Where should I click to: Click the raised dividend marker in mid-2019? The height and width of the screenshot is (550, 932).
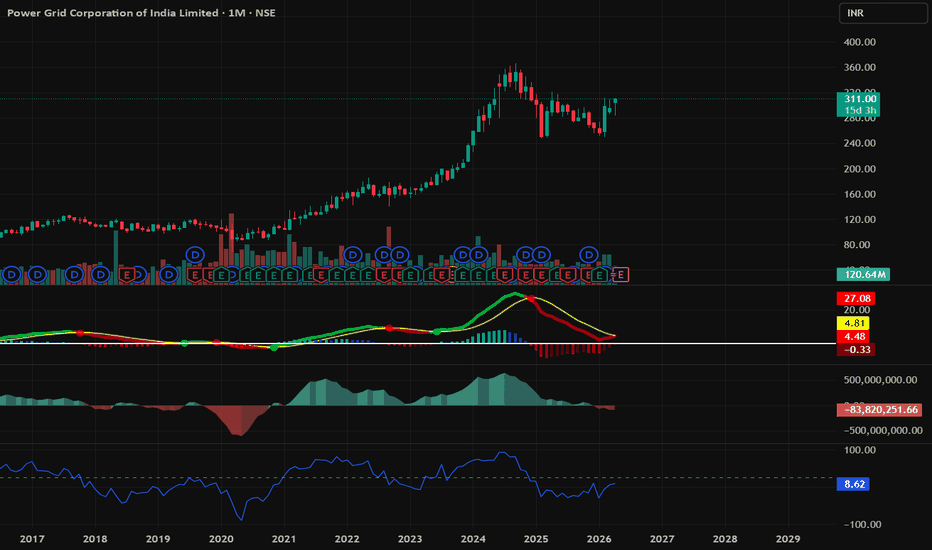click(195, 255)
